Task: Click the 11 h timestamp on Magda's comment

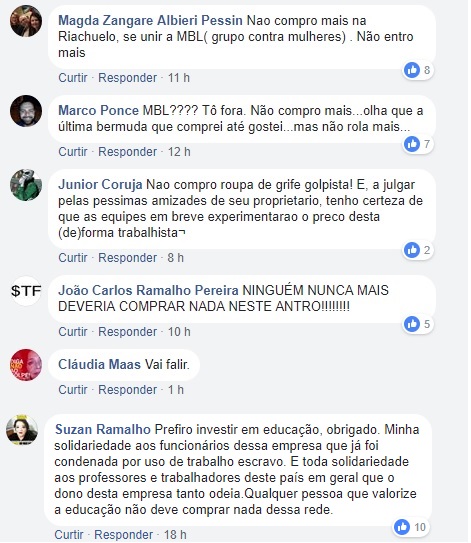Action: click(179, 78)
